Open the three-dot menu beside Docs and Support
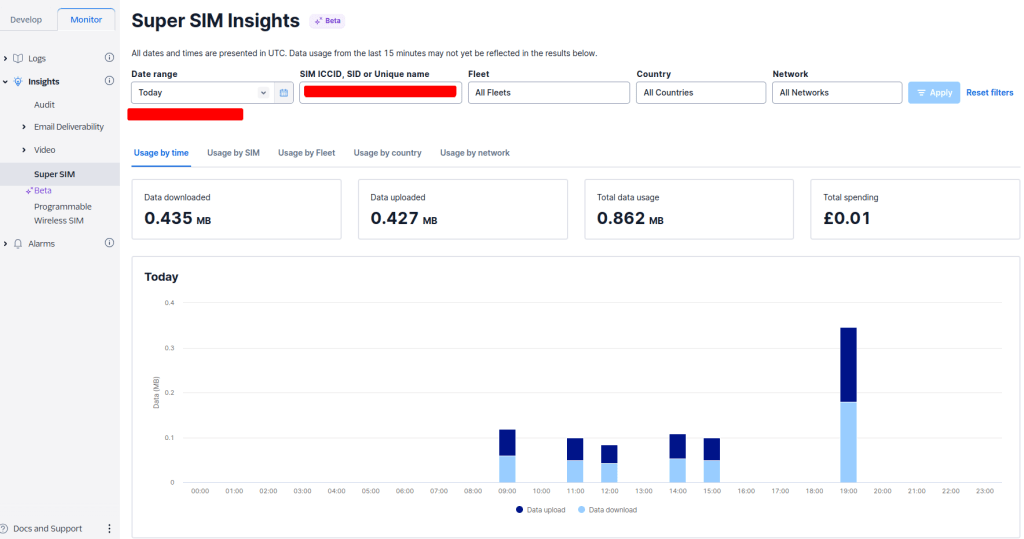Viewport: 1024px width, 539px height. coord(109,528)
